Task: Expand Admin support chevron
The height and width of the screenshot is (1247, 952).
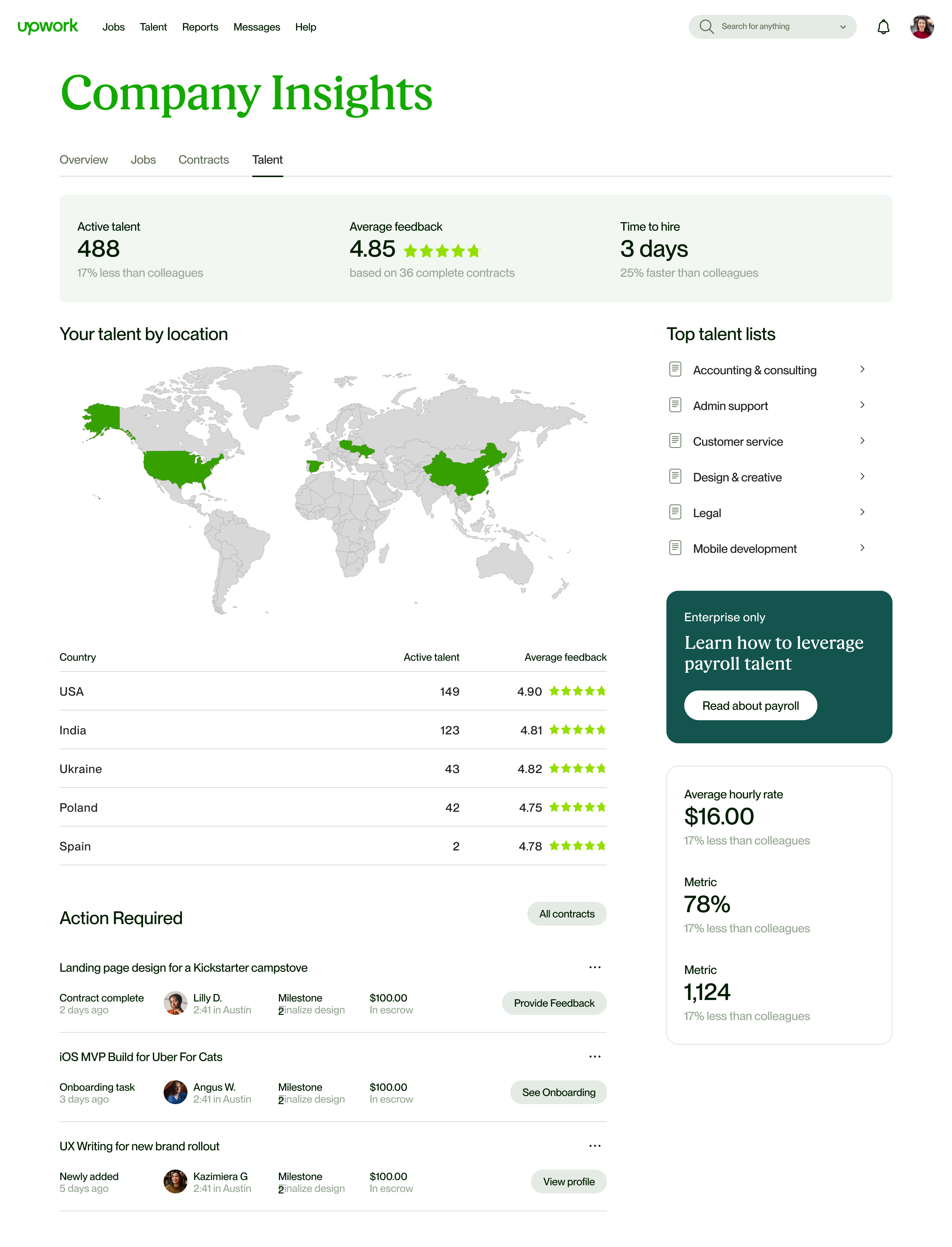Action: tap(862, 405)
